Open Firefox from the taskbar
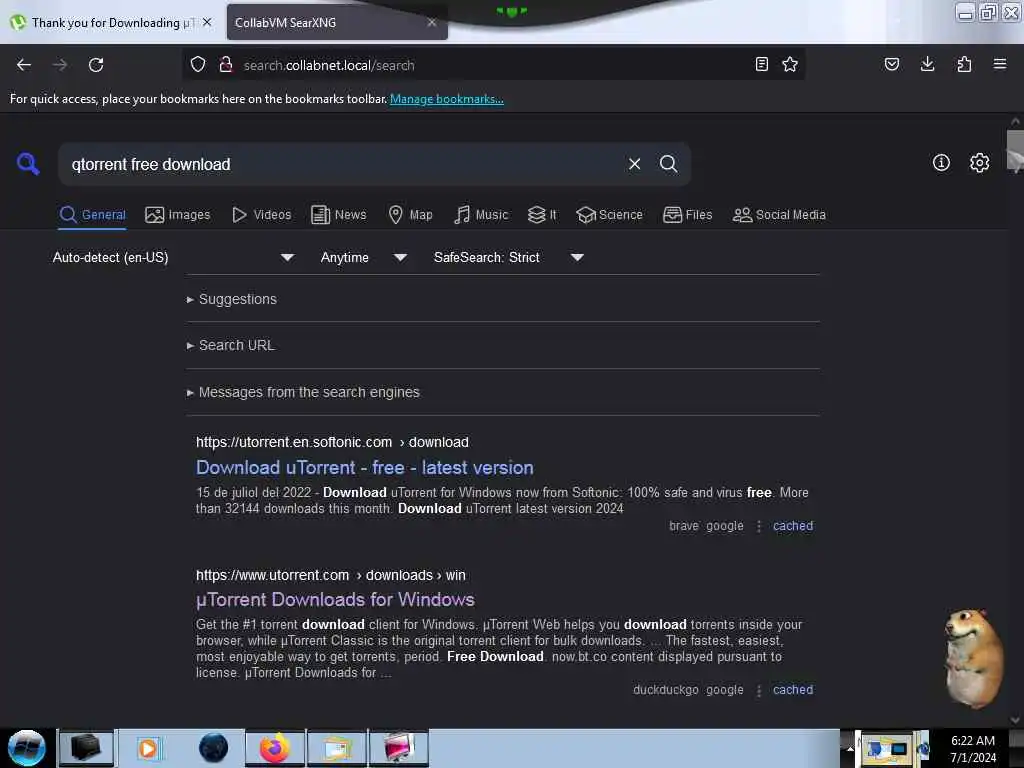1024x768 pixels. tap(275, 748)
